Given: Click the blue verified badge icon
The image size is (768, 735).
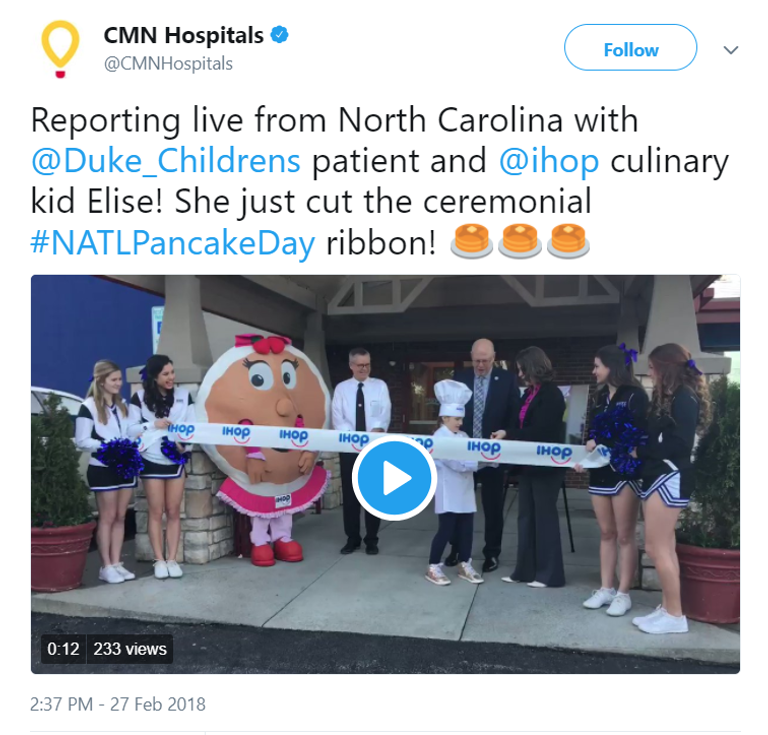Looking at the screenshot, I should pos(280,35).
